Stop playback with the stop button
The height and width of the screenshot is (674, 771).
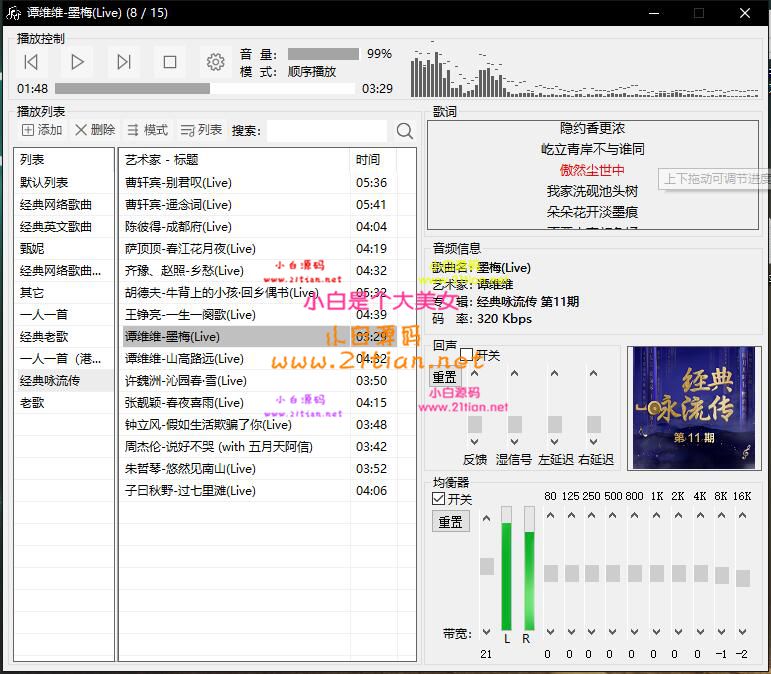point(170,62)
